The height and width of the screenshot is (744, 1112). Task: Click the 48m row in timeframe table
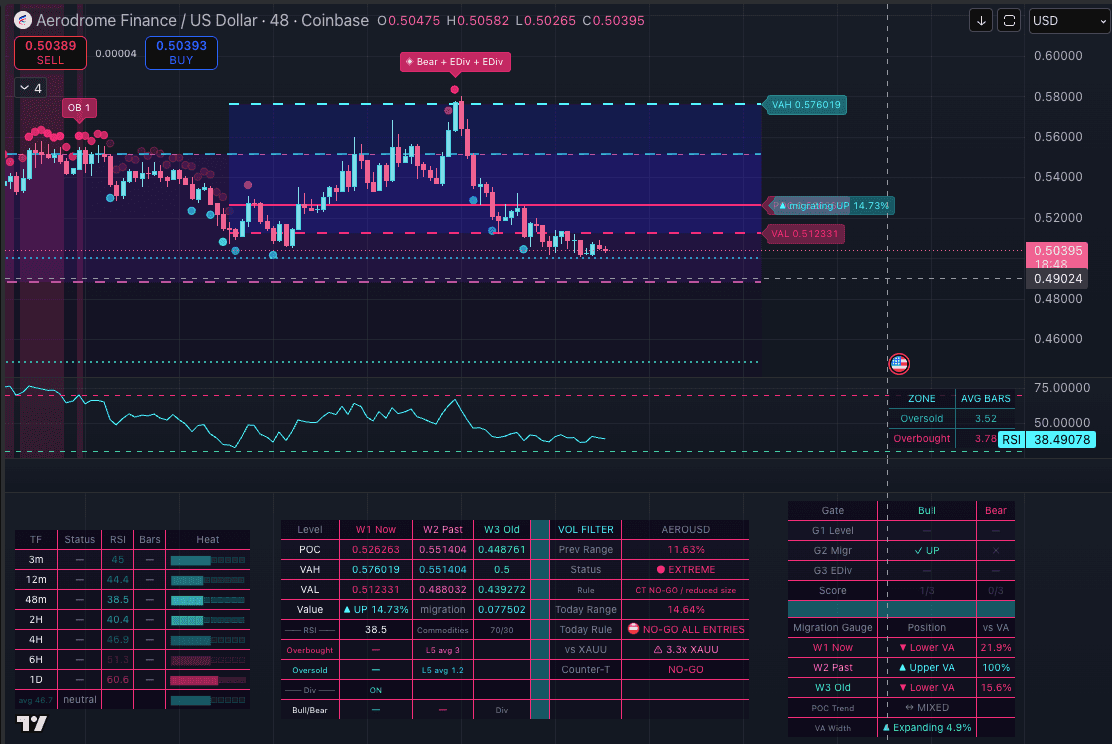(x=132, y=599)
